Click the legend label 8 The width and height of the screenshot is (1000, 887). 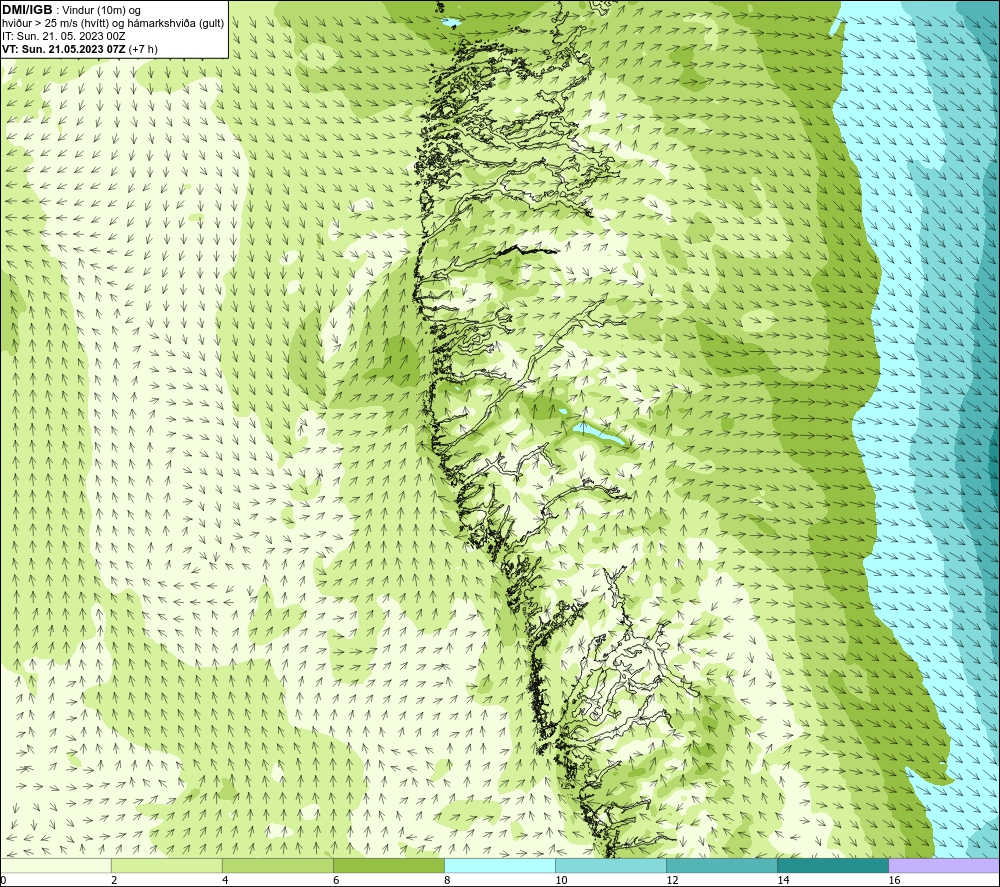(447, 880)
